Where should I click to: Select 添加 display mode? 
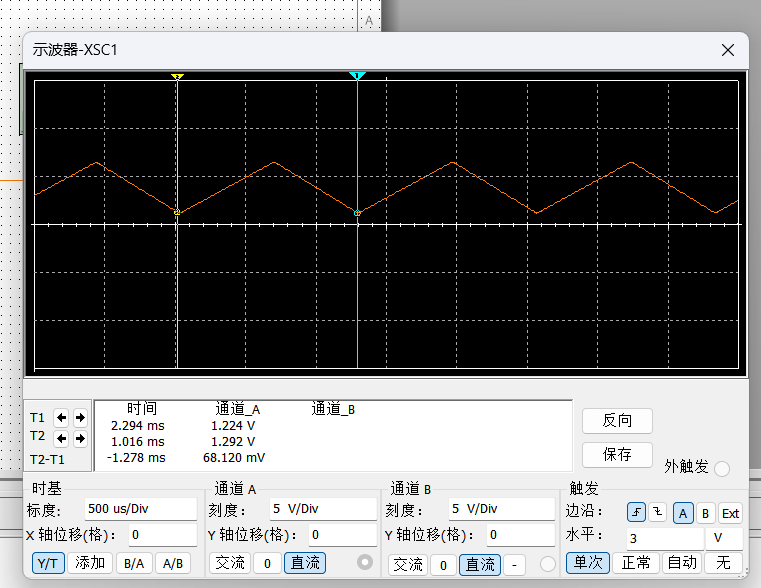(x=90, y=563)
